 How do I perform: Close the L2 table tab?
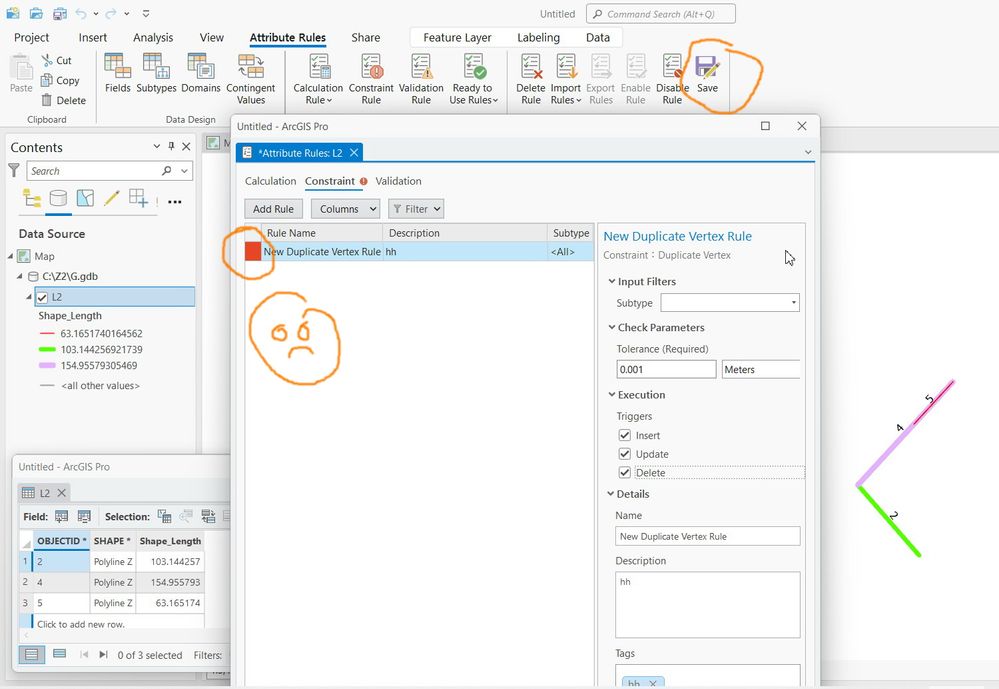click(62, 493)
